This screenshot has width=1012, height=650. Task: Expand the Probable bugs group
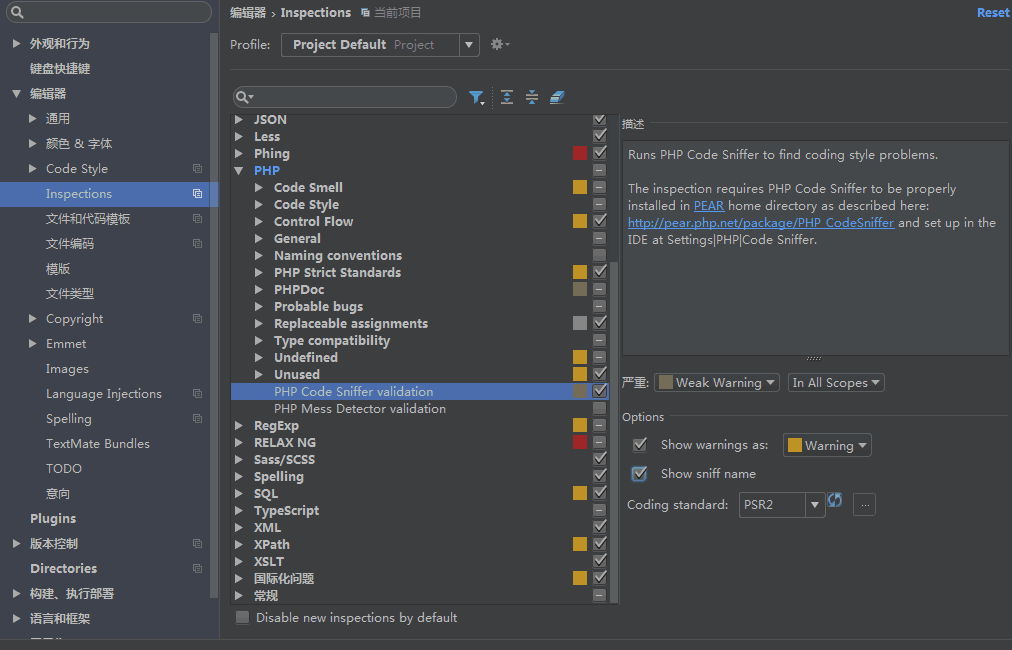[259, 307]
